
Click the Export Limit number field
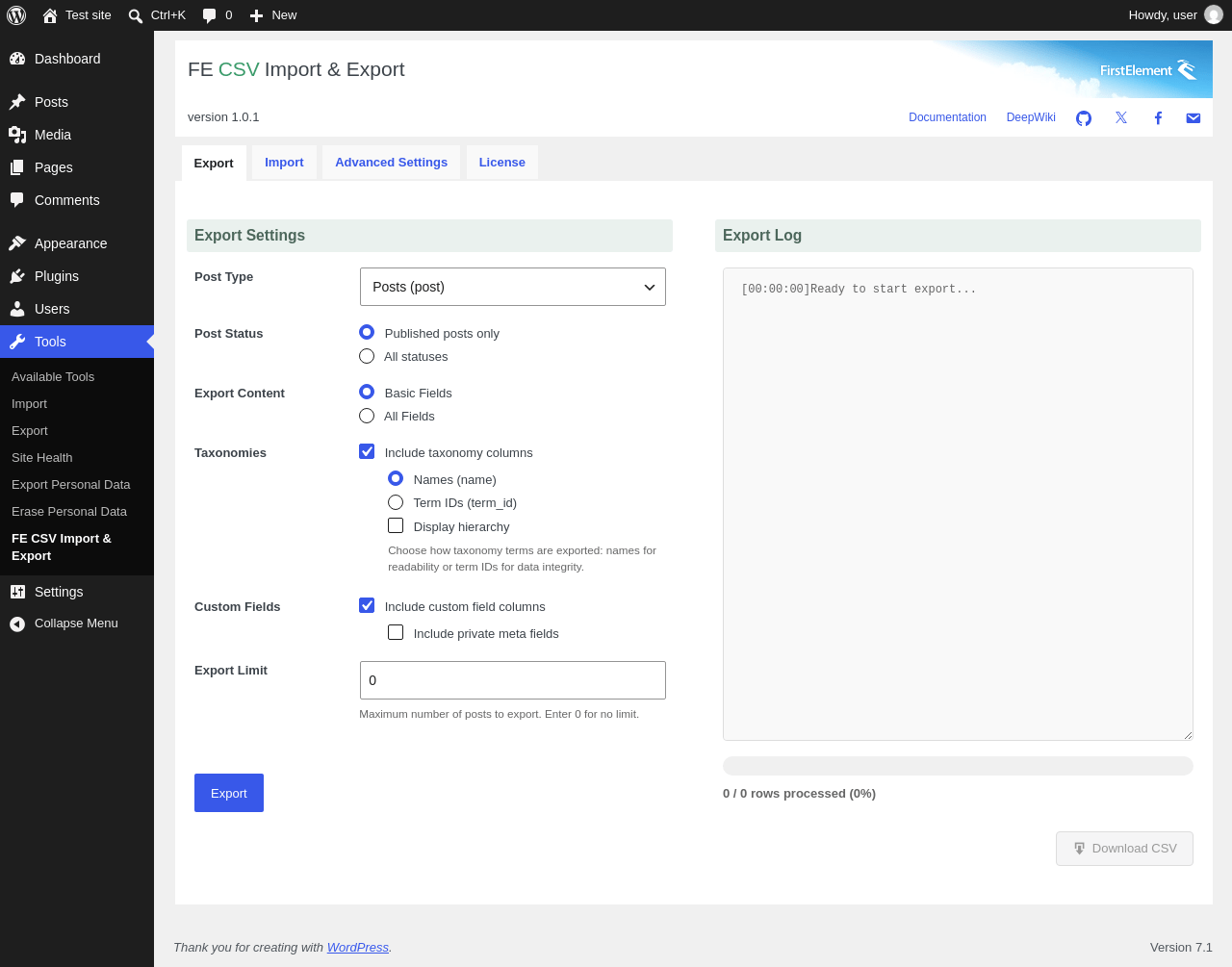coord(513,680)
